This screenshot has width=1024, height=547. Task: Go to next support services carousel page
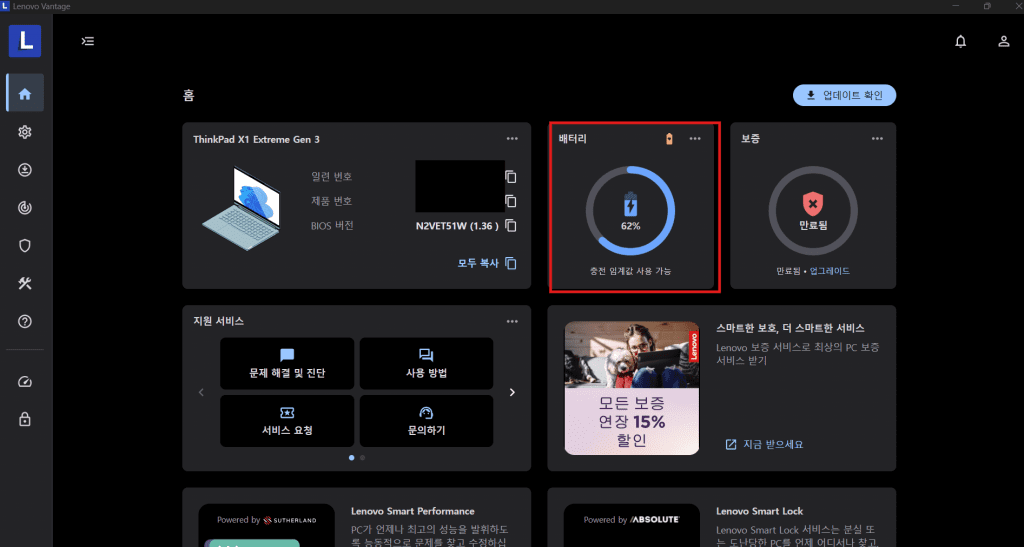(x=512, y=392)
